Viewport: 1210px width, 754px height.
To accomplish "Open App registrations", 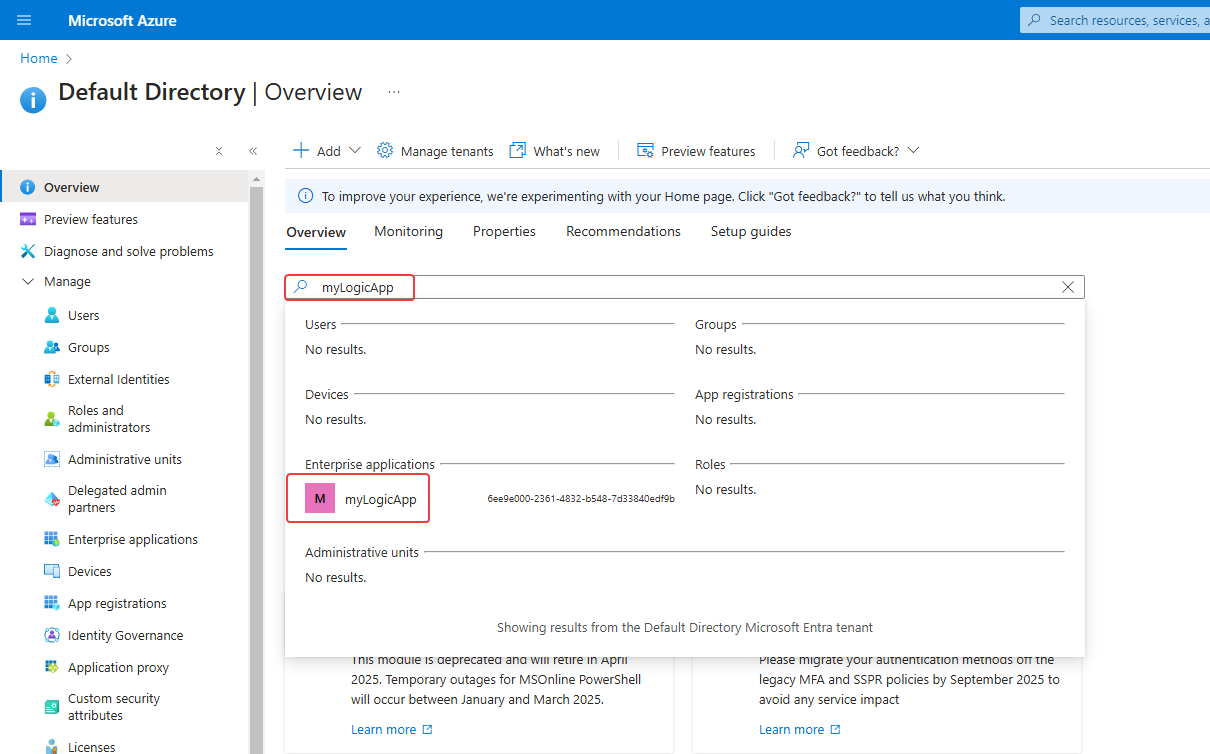I will point(117,602).
